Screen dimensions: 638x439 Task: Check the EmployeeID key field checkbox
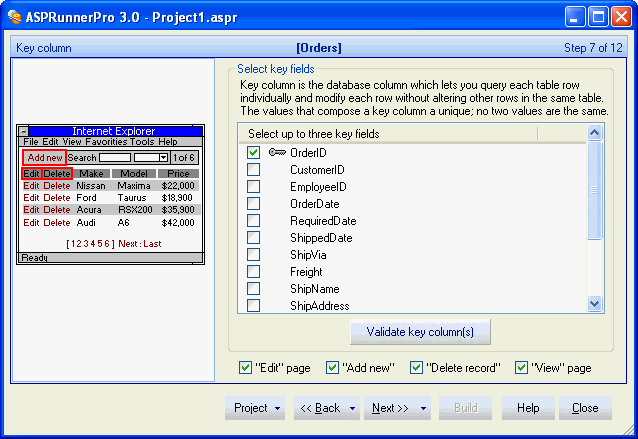click(253, 187)
